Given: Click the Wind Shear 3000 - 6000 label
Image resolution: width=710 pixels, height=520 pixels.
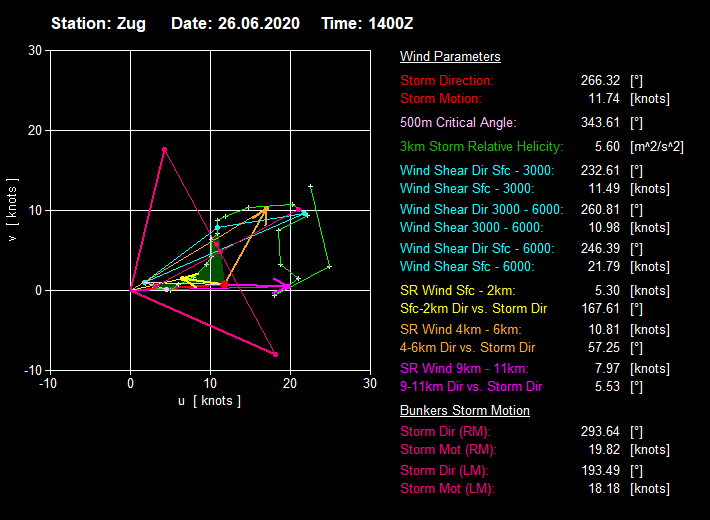Looking at the screenshot, I should point(471,225).
